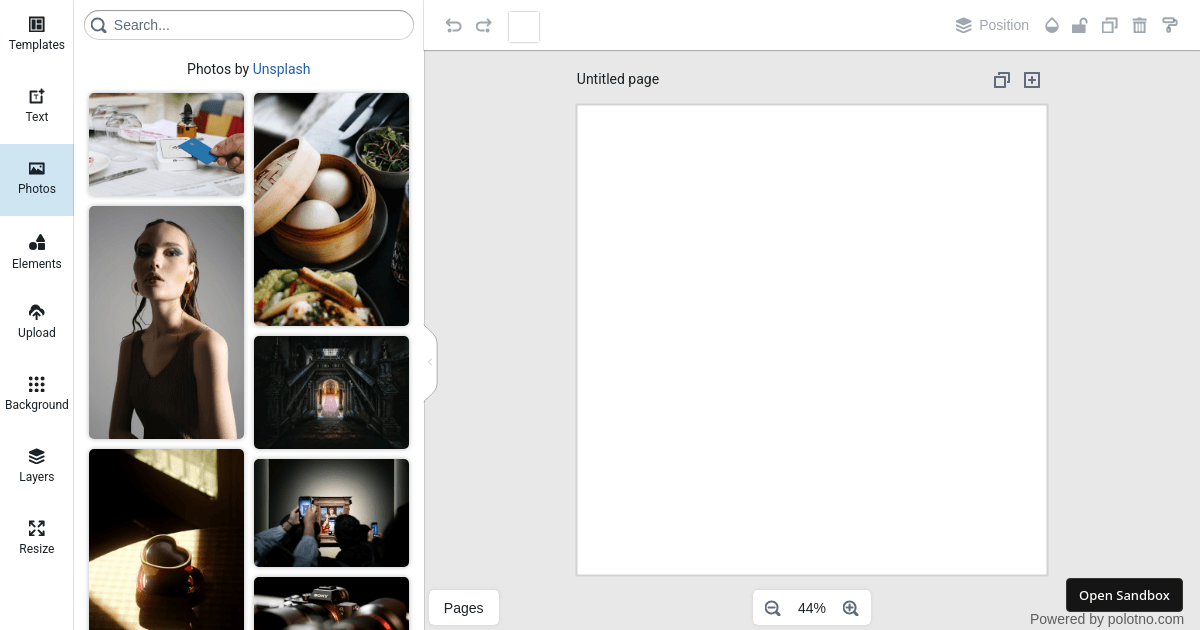The width and height of the screenshot is (1200, 630).
Task: Open the Templates side panel
Action: 37,34
